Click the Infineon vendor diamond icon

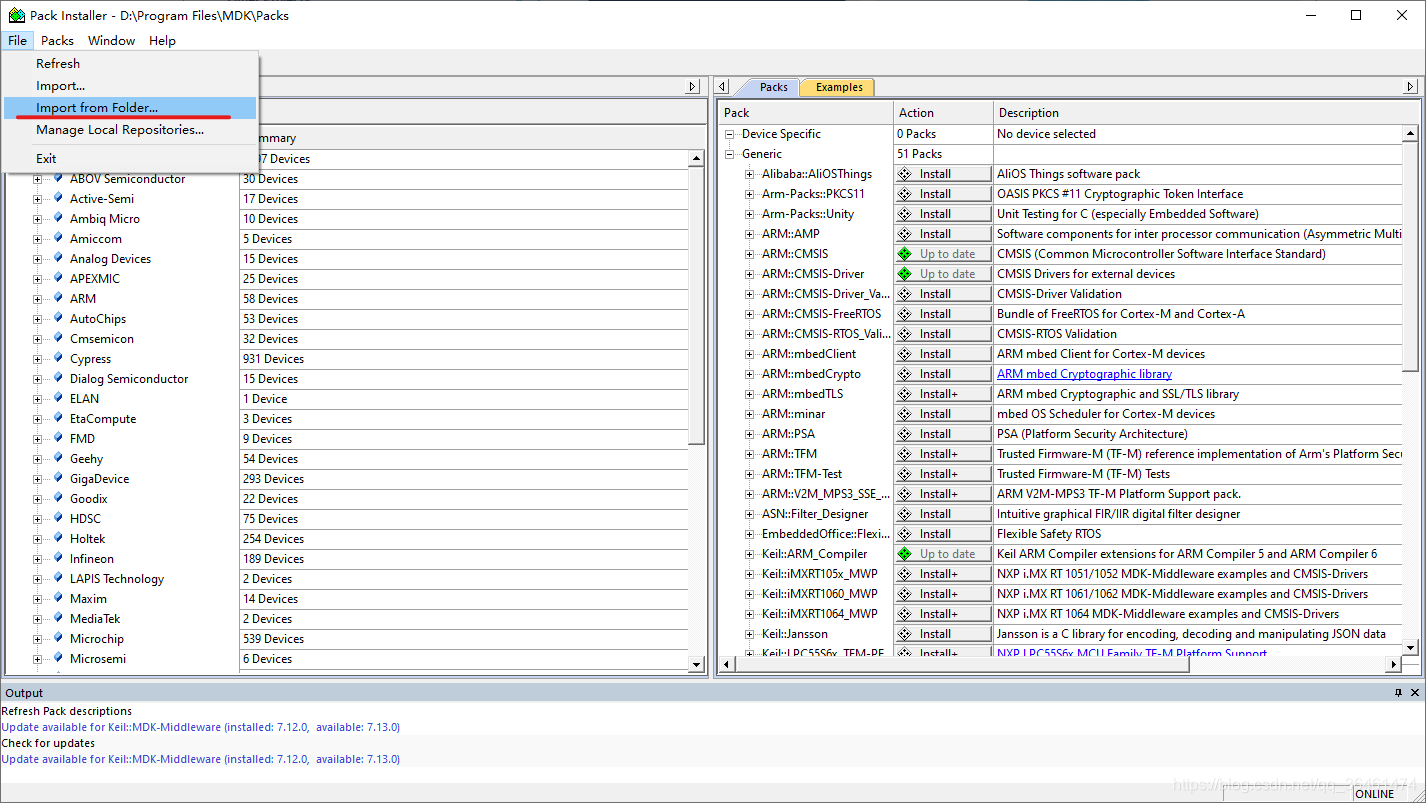pyautogui.click(x=58, y=558)
